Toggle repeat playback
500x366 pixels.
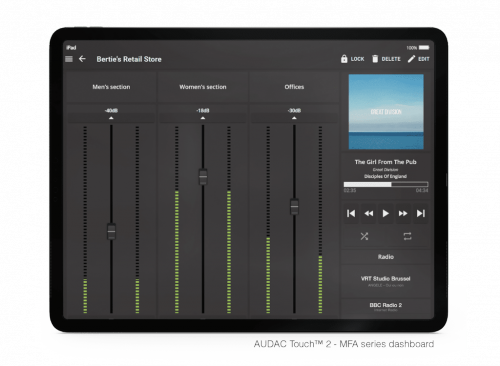tap(407, 236)
